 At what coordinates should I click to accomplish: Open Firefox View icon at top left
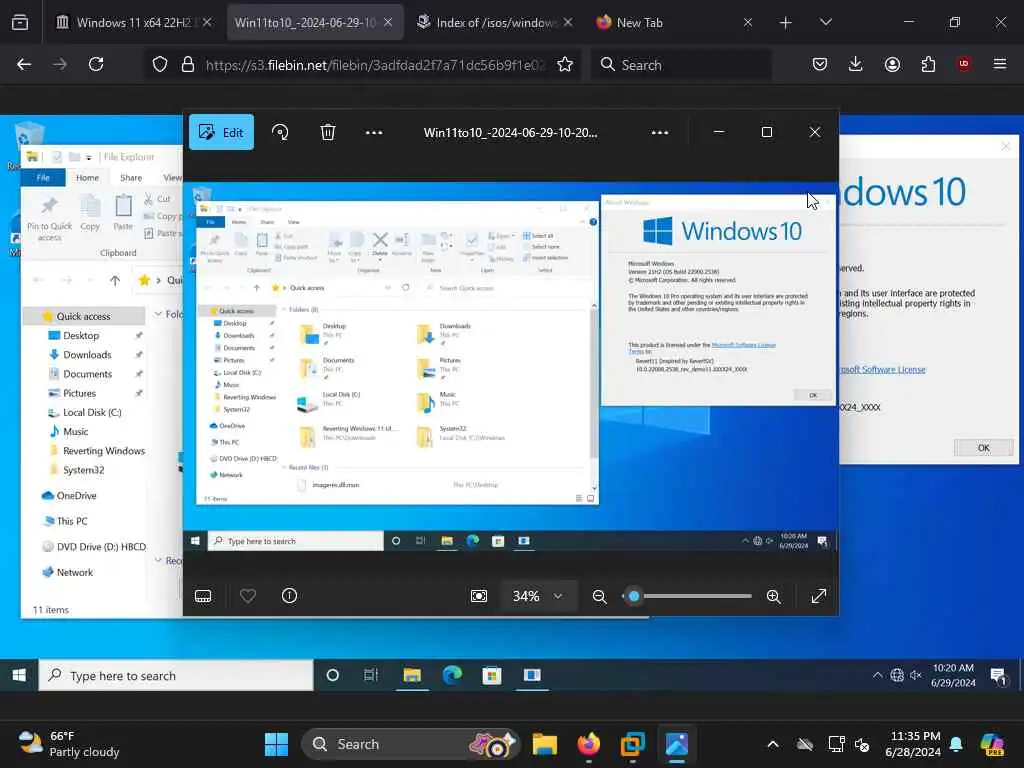coord(20,23)
